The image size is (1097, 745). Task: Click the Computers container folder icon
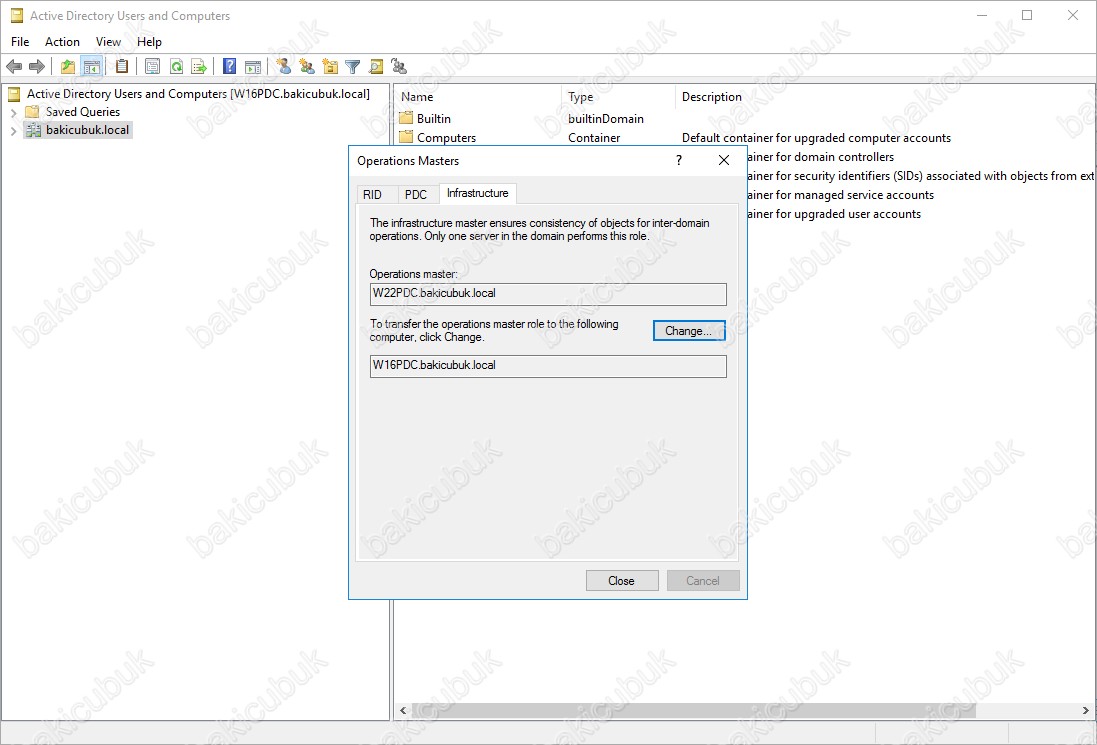406,137
